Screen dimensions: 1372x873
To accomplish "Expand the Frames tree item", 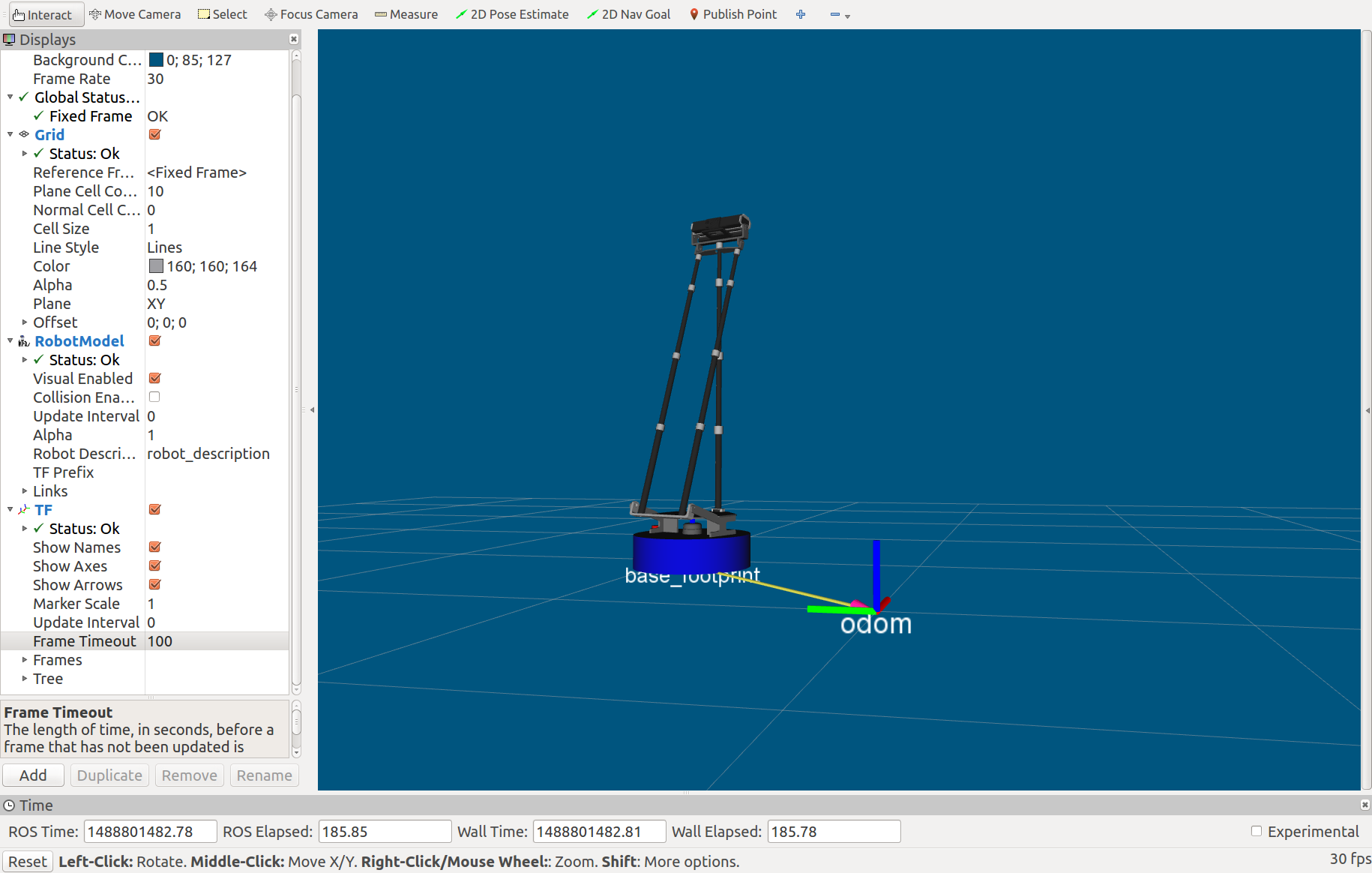I will pos(25,660).
